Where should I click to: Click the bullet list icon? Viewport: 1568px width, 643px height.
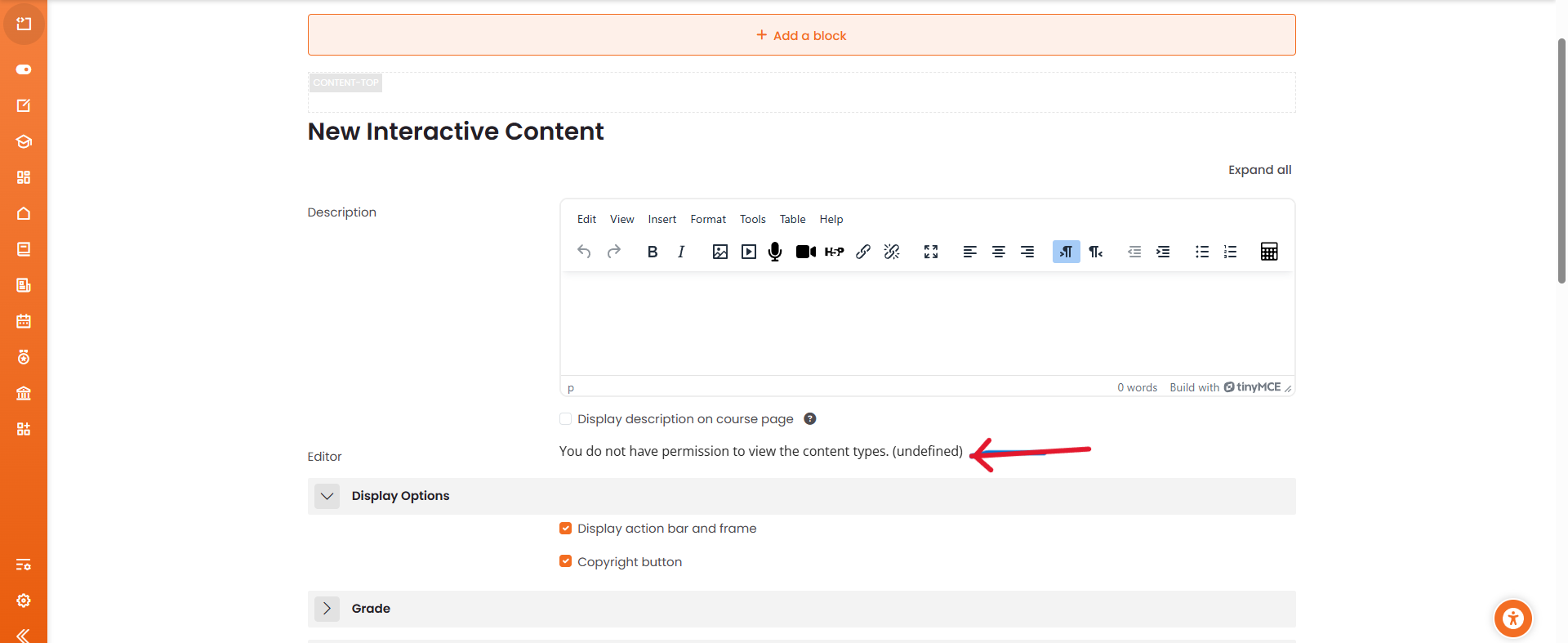pyautogui.click(x=1201, y=252)
